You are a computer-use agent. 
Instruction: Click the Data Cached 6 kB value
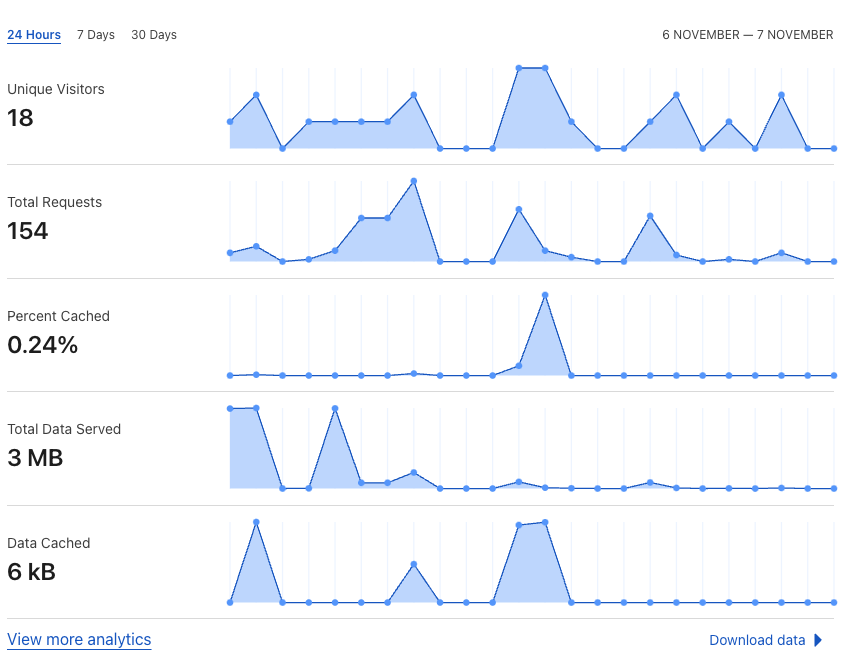[x=31, y=572]
